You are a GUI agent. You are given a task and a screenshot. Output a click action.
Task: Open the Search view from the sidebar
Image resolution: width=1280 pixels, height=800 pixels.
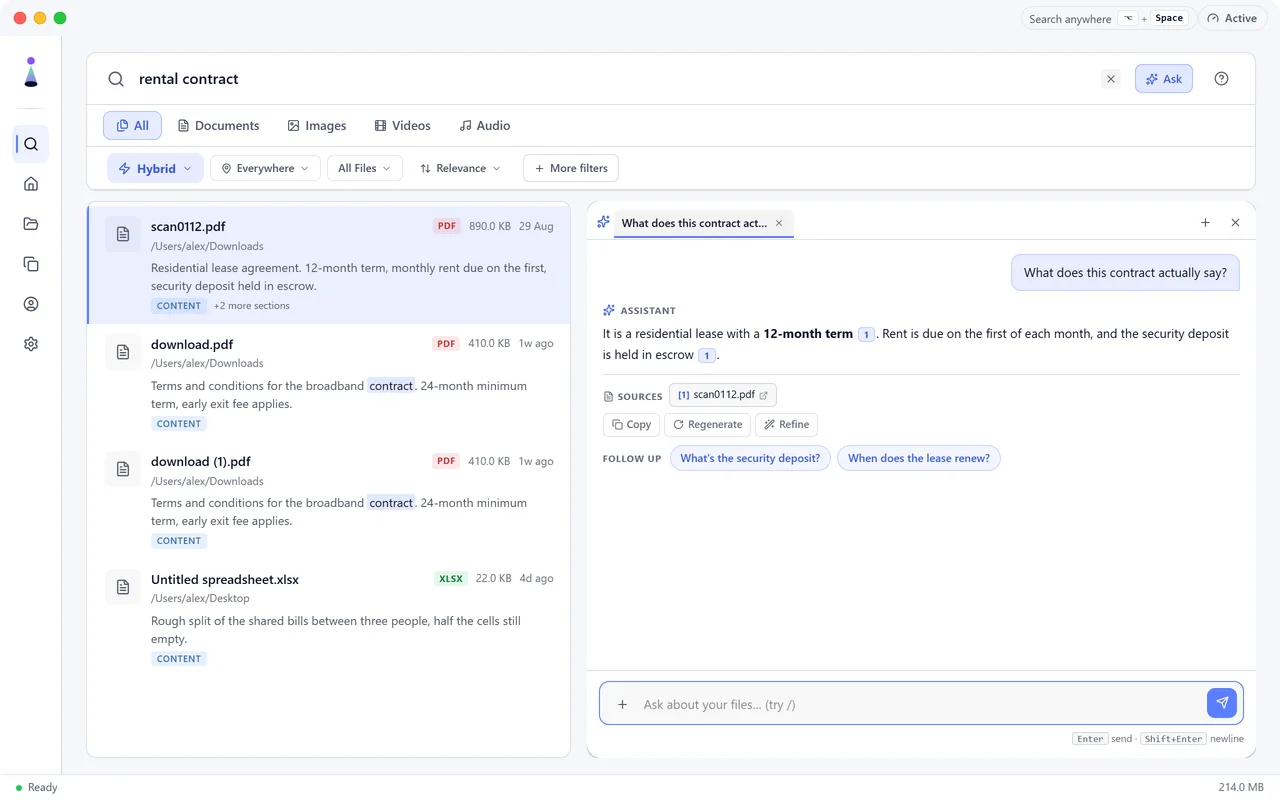click(31, 144)
